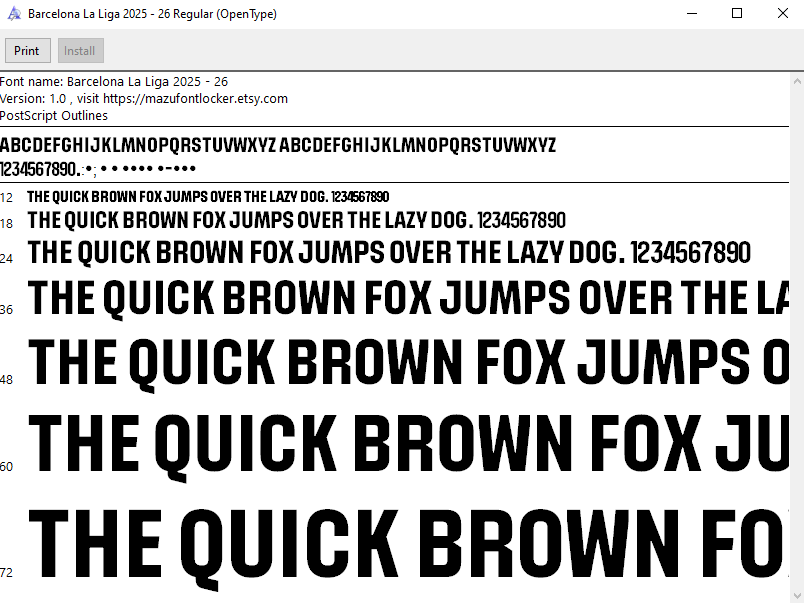This screenshot has width=804, height=603.
Task: Click the mazufontlocker.etsy.com version line
Action: click(x=144, y=99)
